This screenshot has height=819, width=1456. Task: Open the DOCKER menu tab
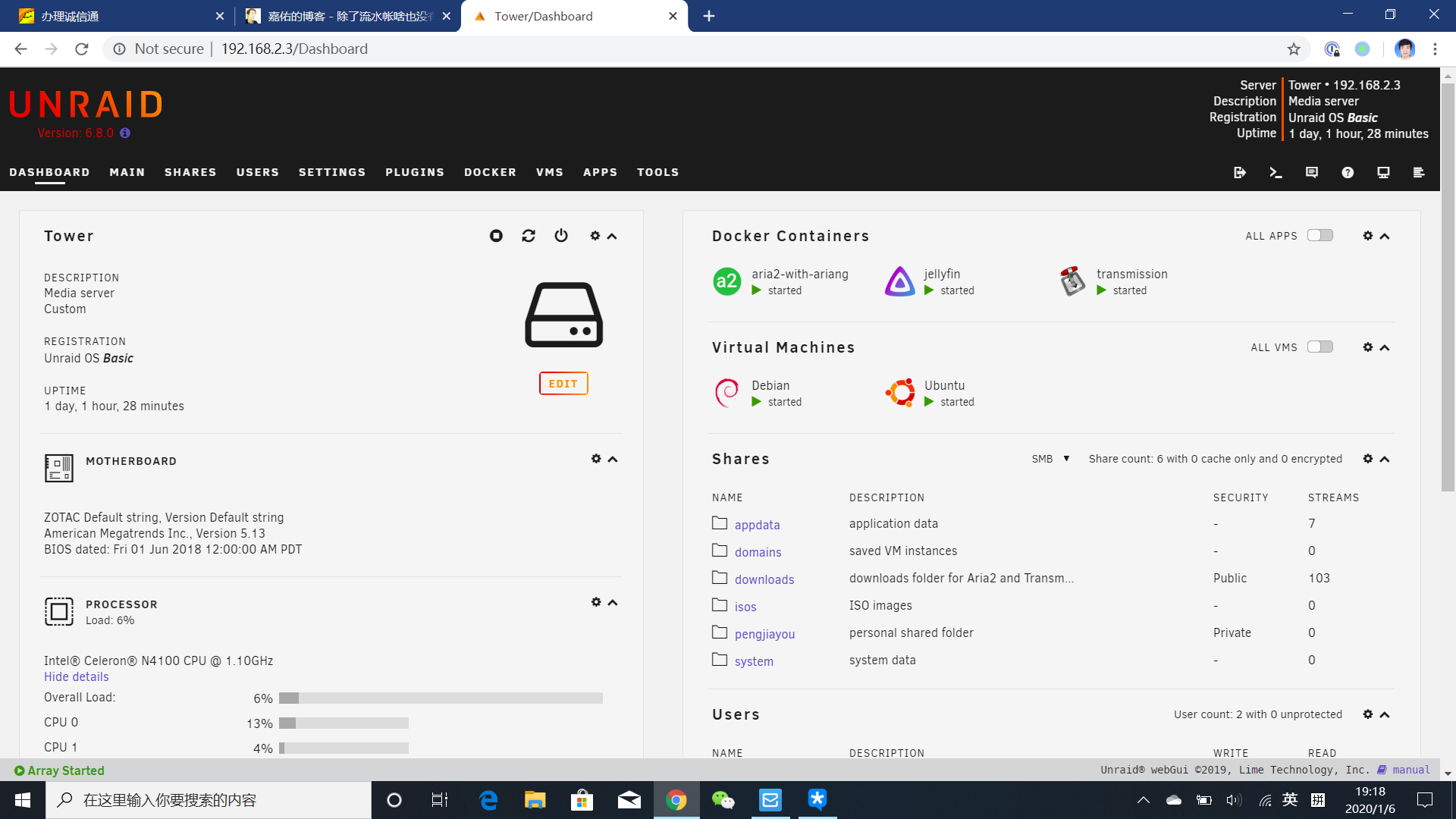point(490,172)
